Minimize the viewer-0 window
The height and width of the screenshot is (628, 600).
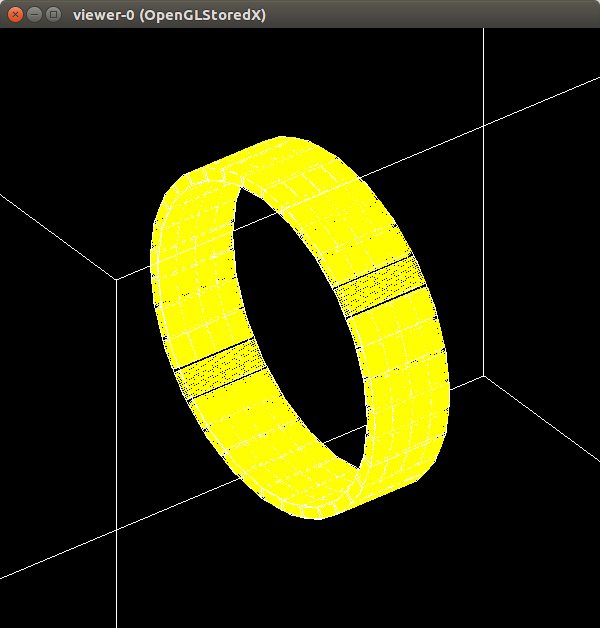point(34,15)
